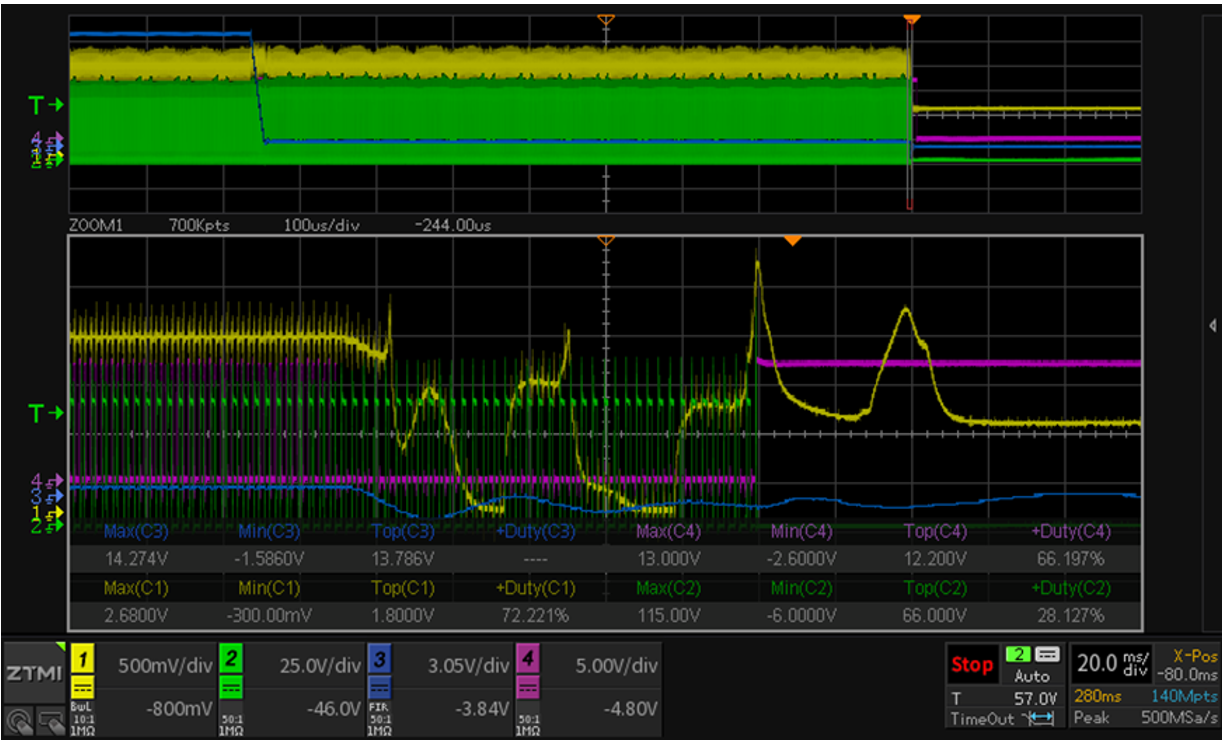Image resolution: width=1222 pixels, height=741 pixels.
Task: Open trigger coupling icon next to source
Action: pyautogui.click(x=1045, y=654)
